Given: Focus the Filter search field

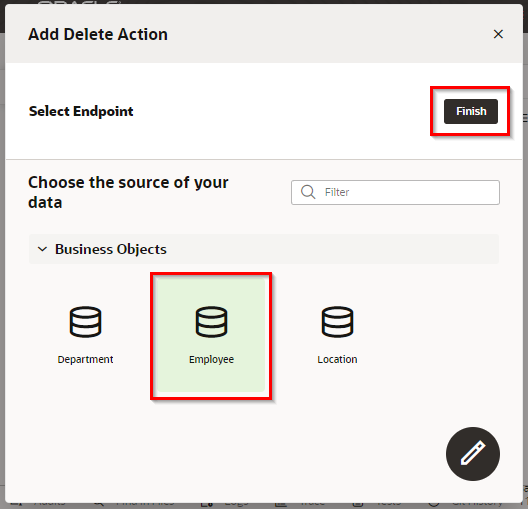Looking at the screenshot, I should [395, 192].
